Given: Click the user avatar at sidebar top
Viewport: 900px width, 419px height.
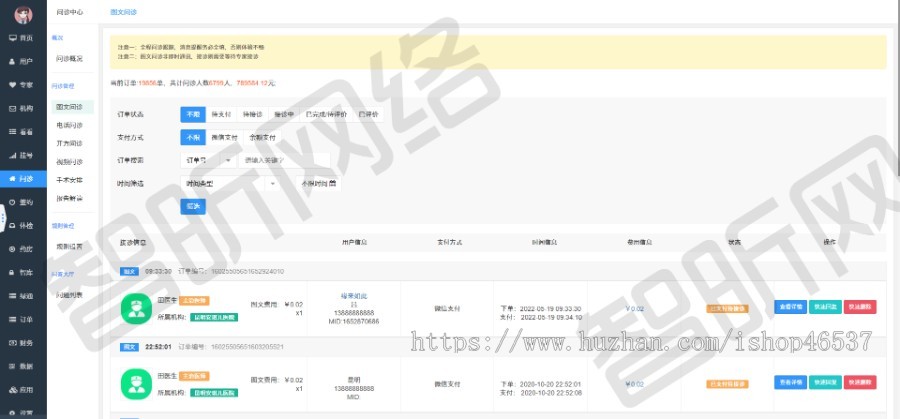Looking at the screenshot, I should pos(23,14).
